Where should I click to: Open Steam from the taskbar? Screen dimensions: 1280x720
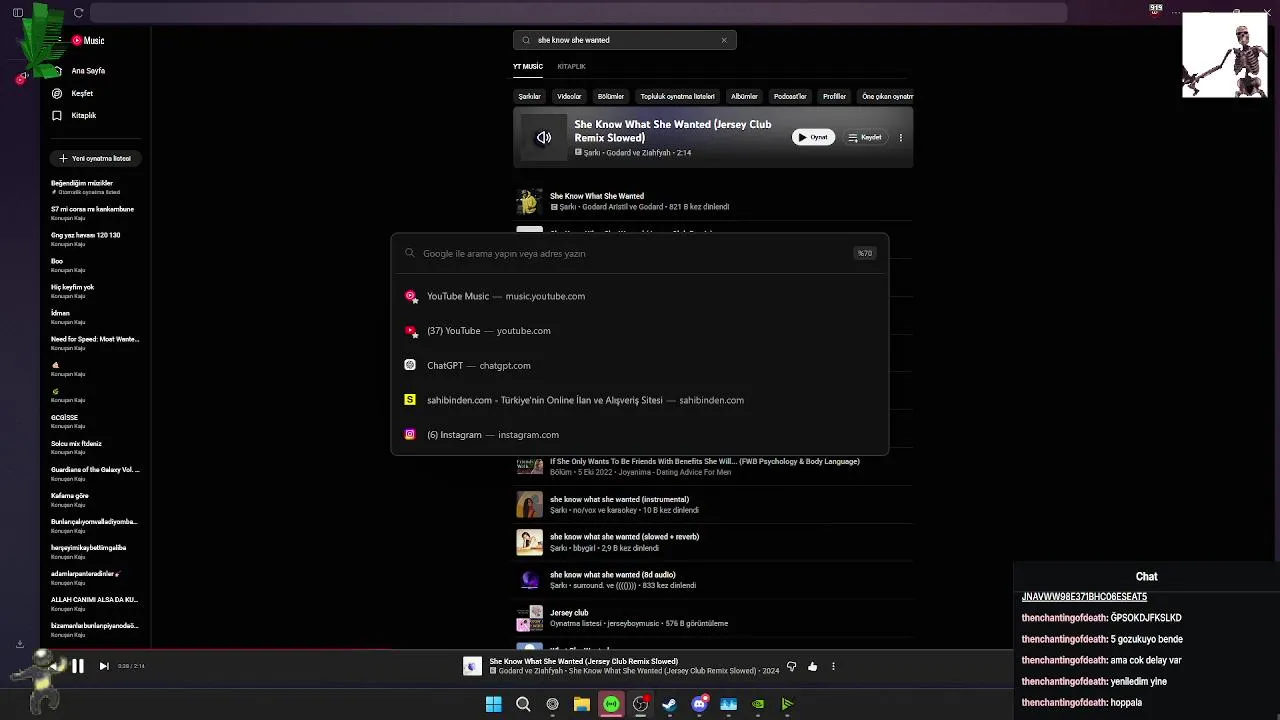point(669,704)
